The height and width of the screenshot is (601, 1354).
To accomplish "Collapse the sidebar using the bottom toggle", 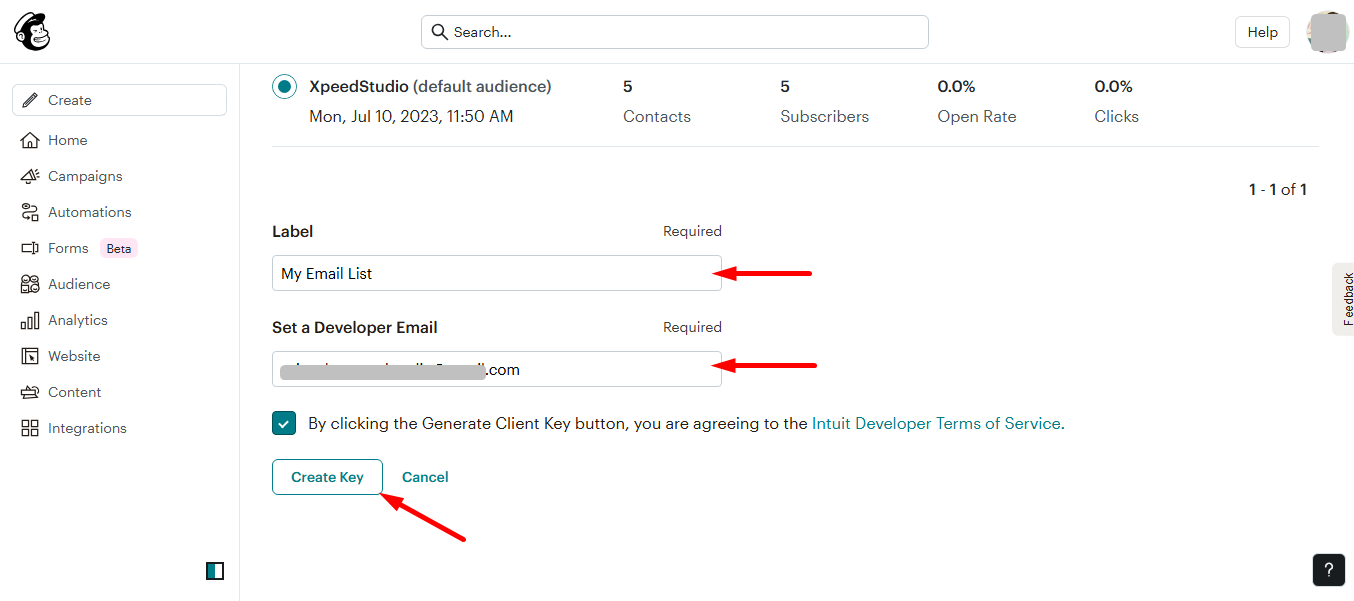I will click(x=214, y=570).
